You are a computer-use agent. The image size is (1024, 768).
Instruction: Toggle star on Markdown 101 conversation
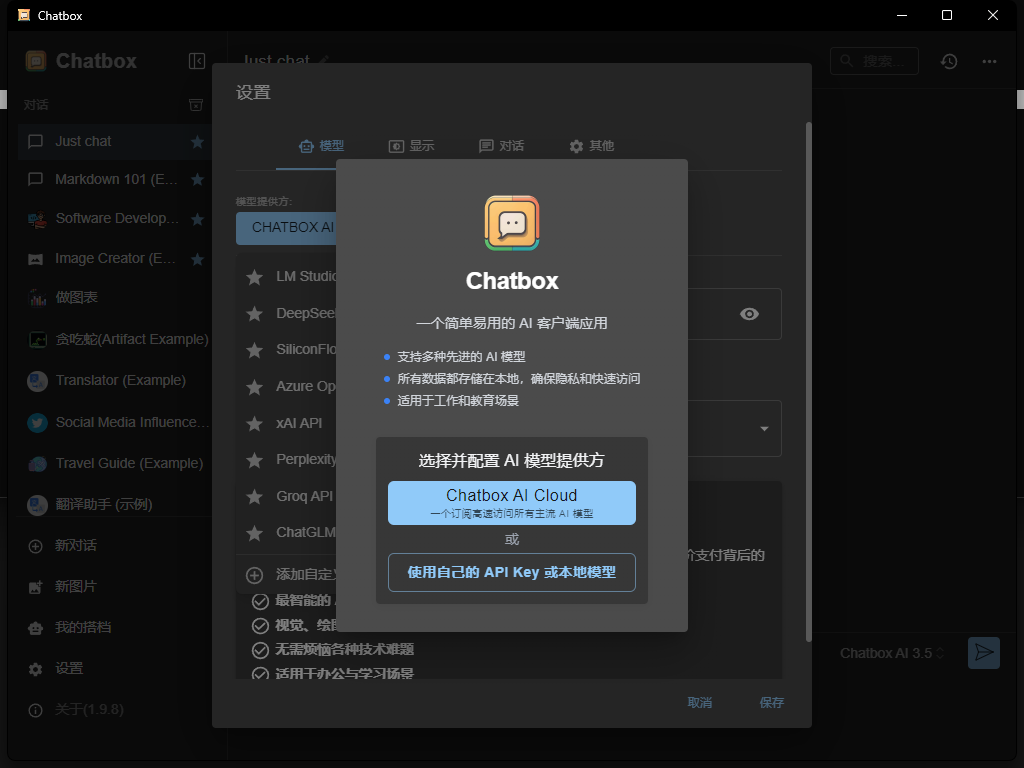click(197, 180)
